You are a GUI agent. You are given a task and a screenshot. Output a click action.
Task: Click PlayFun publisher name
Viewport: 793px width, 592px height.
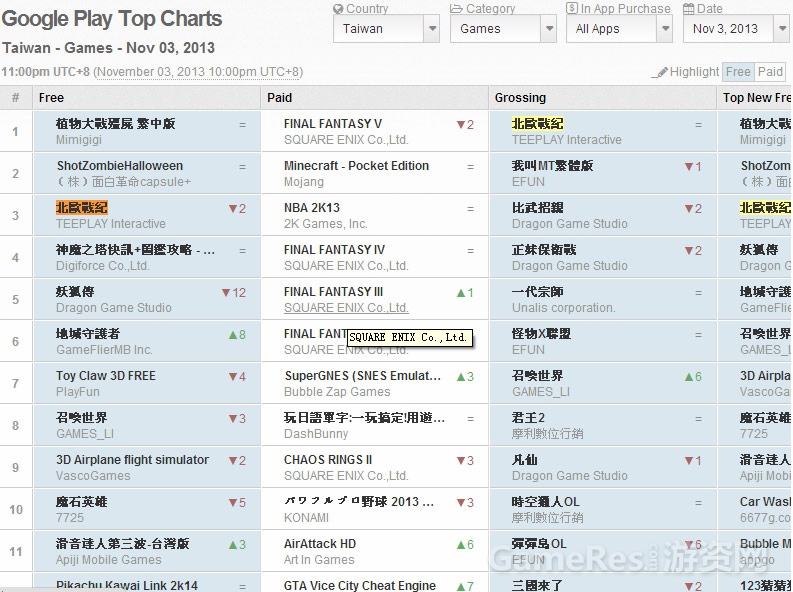[77, 392]
